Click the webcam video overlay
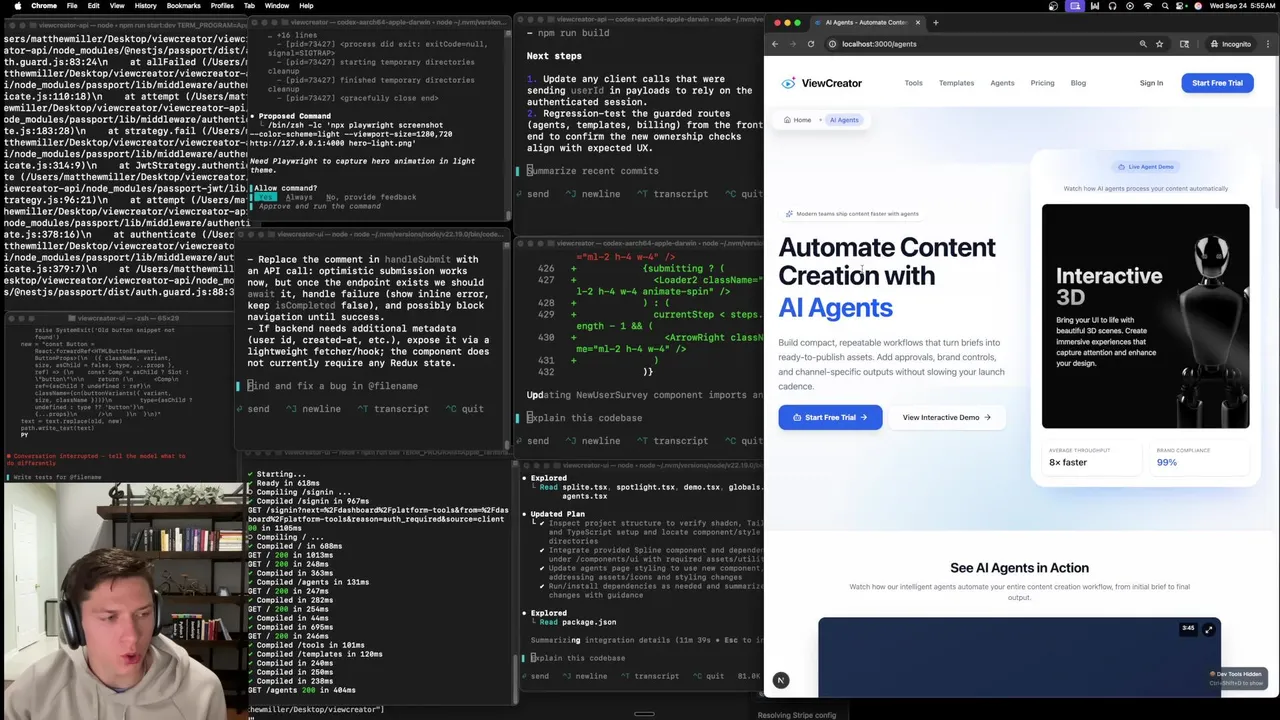This screenshot has width=1280, height=720. pyautogui.click(x=123, y=600)
